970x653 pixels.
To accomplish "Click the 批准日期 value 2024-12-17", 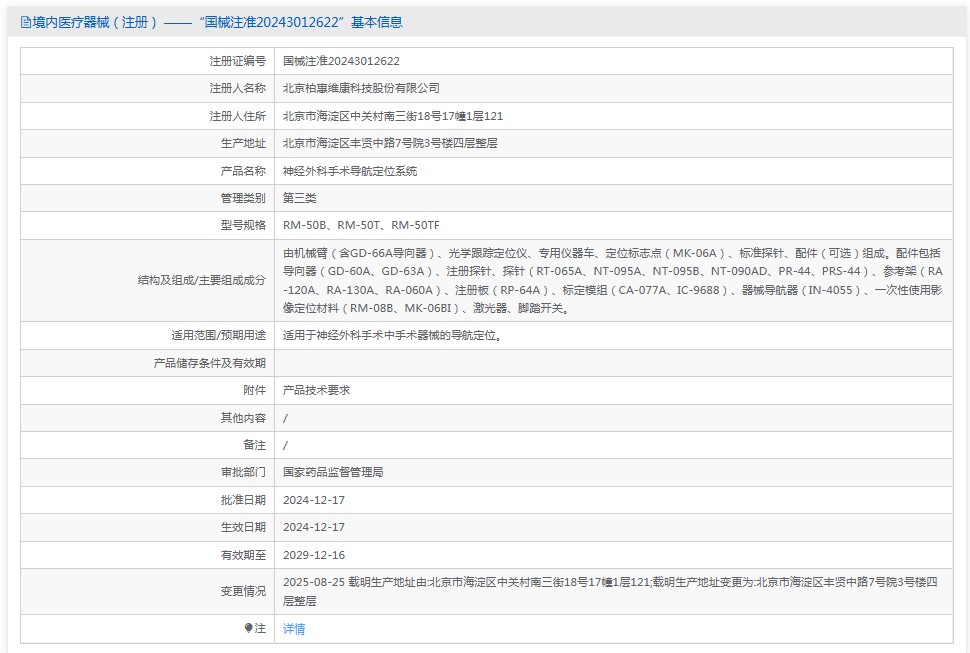I will point(314,499).
